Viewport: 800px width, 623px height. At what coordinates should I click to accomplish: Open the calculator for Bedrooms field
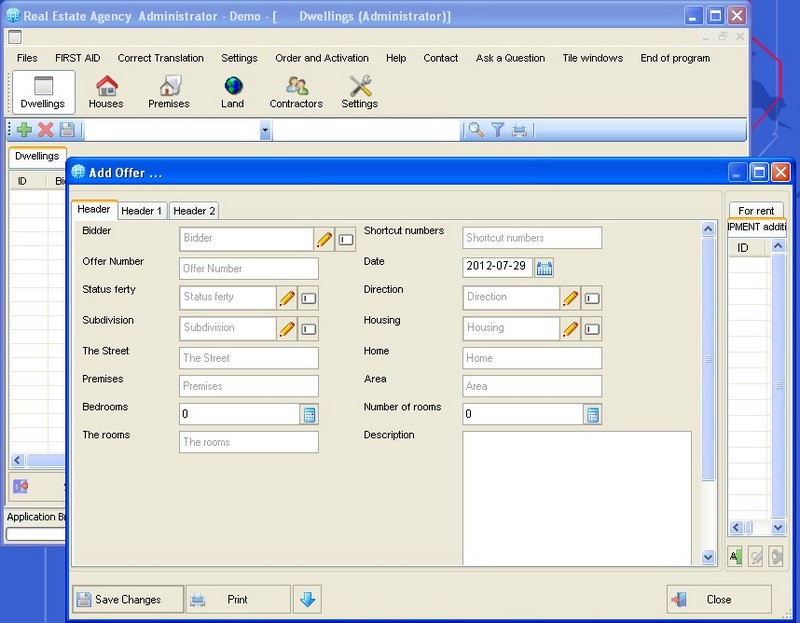(x=309, y=414)
